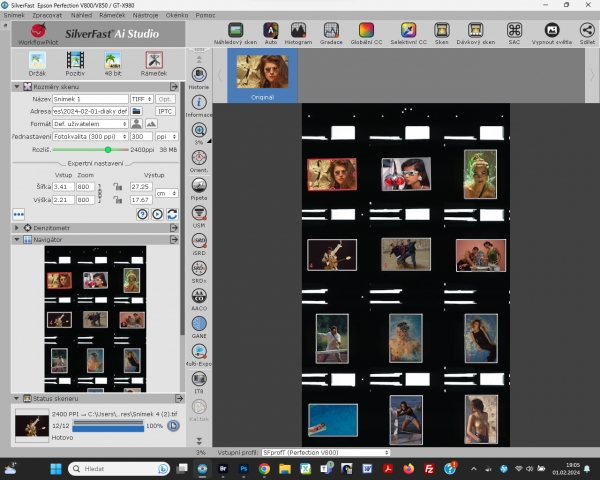Expand the Denzitometr panel
Viewport: 600px width, 480px height.
tap(17, 228)
